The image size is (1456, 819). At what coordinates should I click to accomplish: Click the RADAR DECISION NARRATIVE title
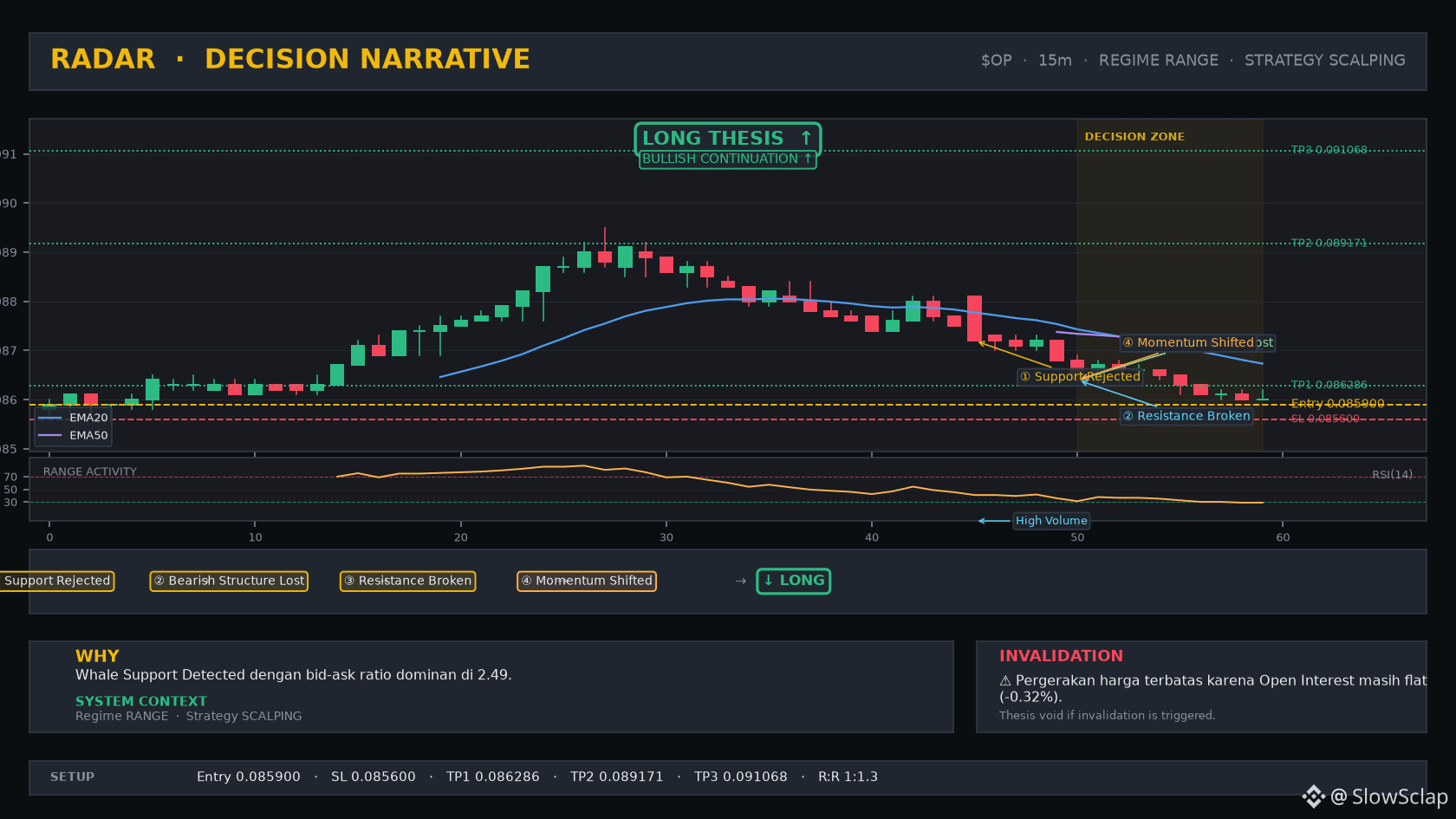pos(290,59)
